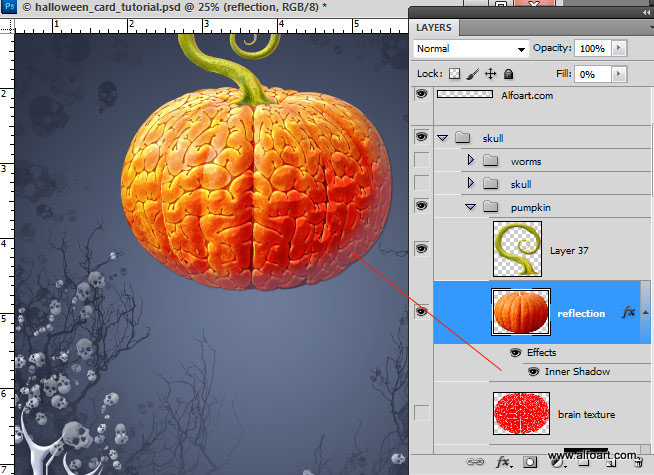Click the lock image pixels brush icon
This screenshot has width=654, height=475.
pos(472,74)
